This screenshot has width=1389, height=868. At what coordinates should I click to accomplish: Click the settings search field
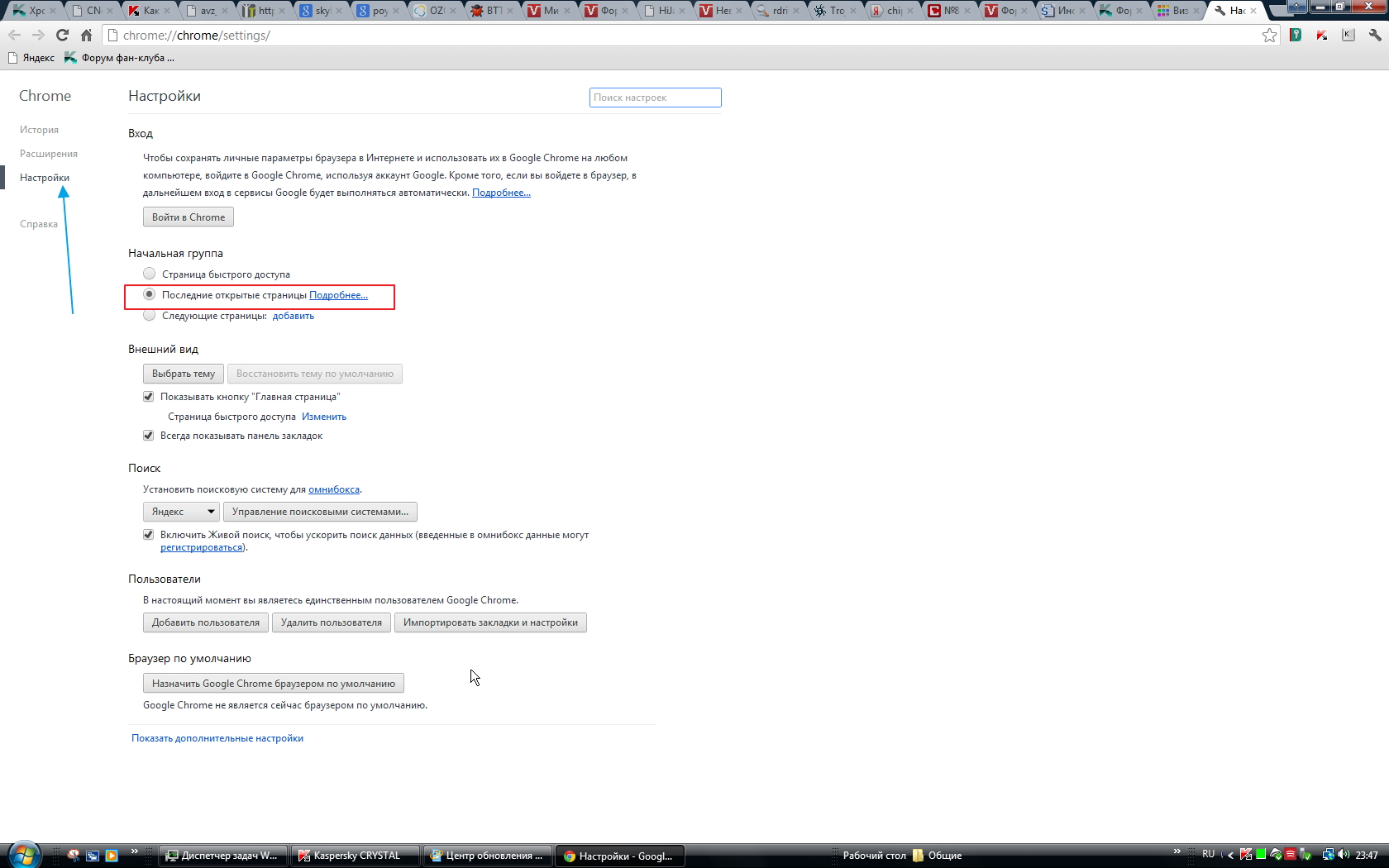point(655,98)
